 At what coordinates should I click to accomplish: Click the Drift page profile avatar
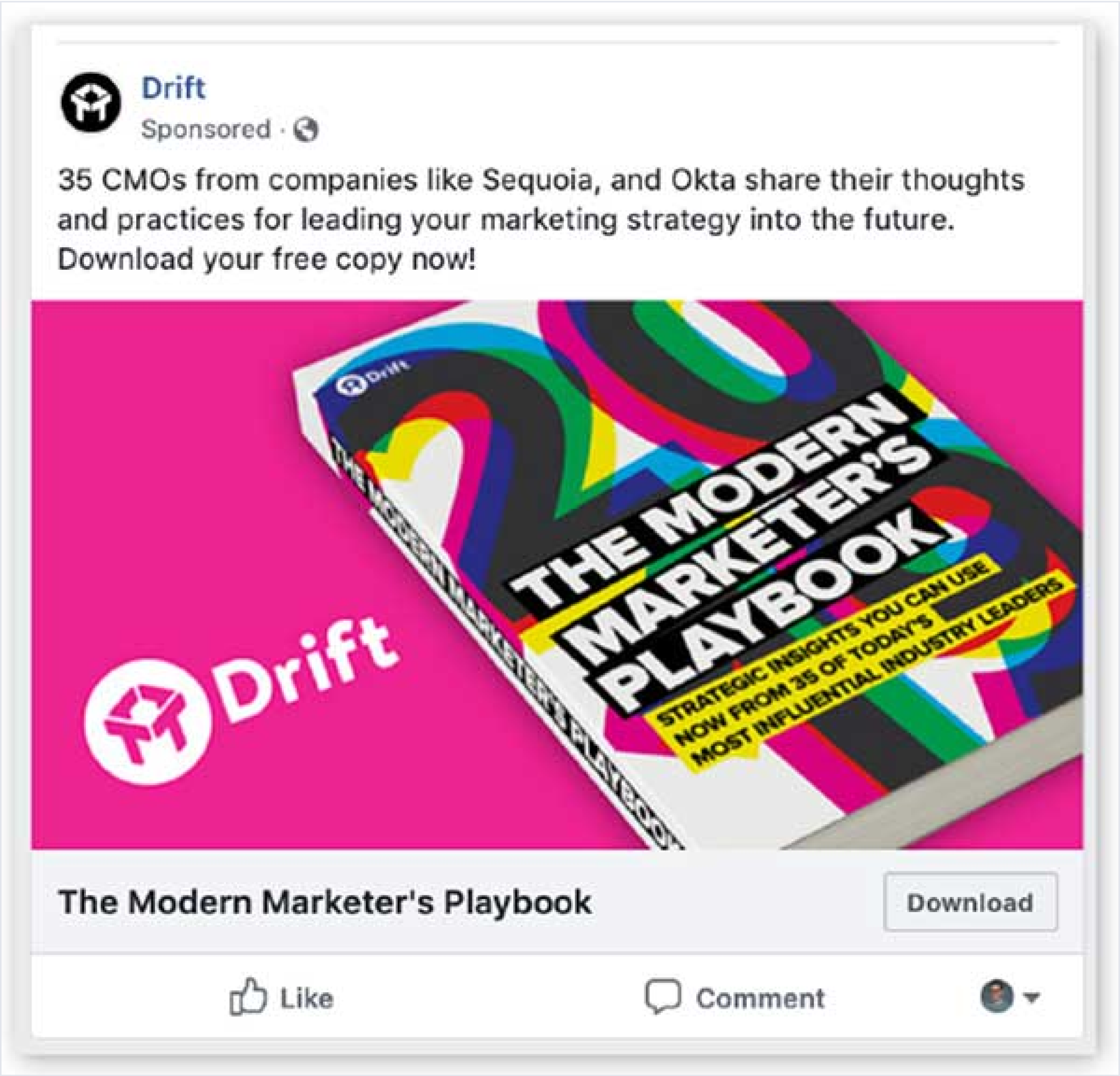pyautogui.click(x=91, y=102)
